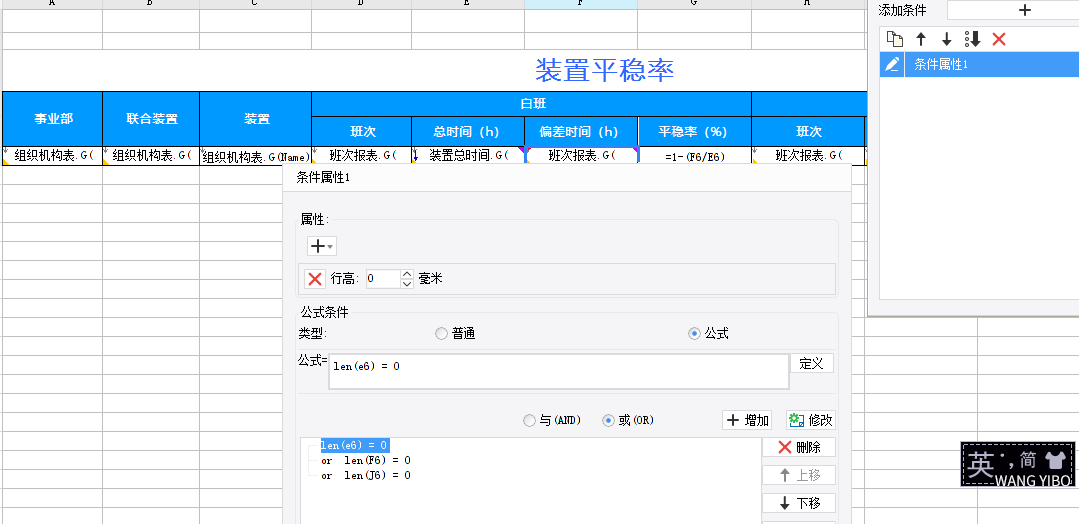Viewport: 1079px width, 524px height.
Task: Choose the 或(OR) radio option
Action: tap(608, 420)
